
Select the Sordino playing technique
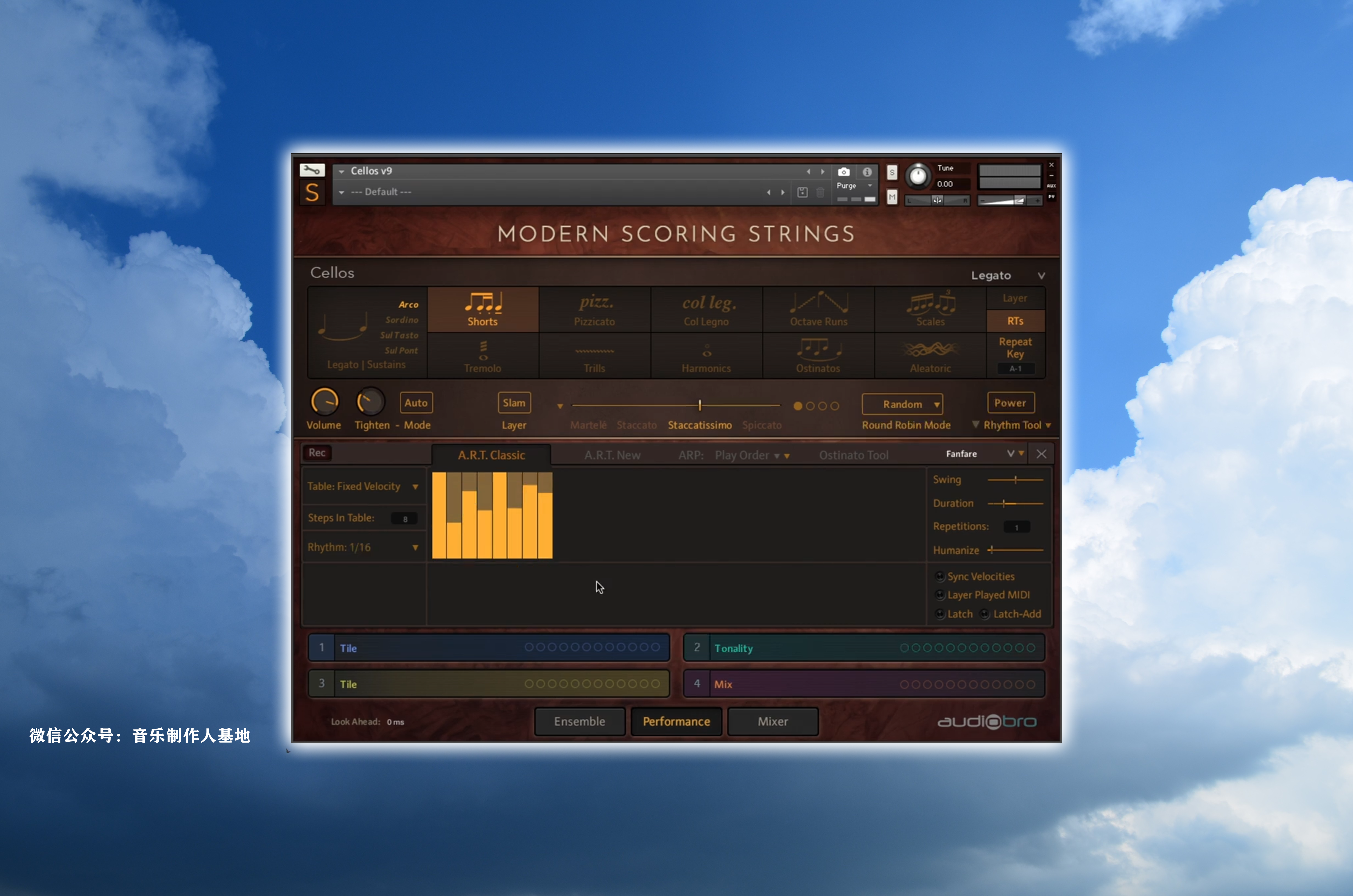[x=402, y=320]
